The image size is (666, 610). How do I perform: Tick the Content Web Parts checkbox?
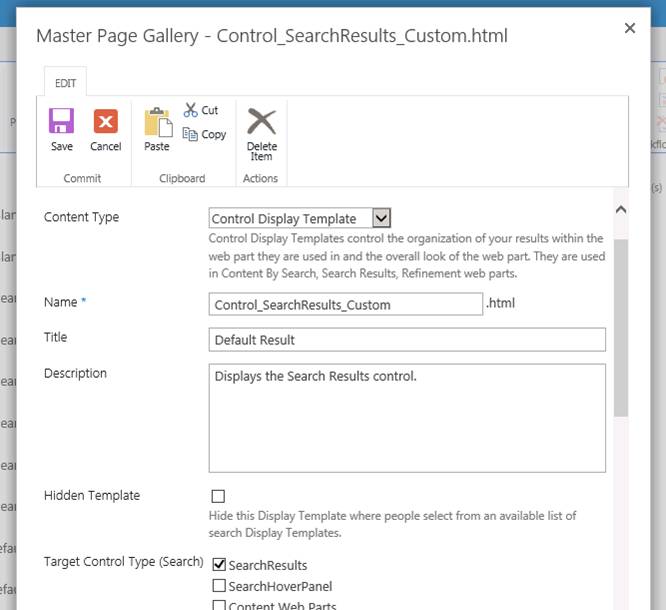coord(219,605)
